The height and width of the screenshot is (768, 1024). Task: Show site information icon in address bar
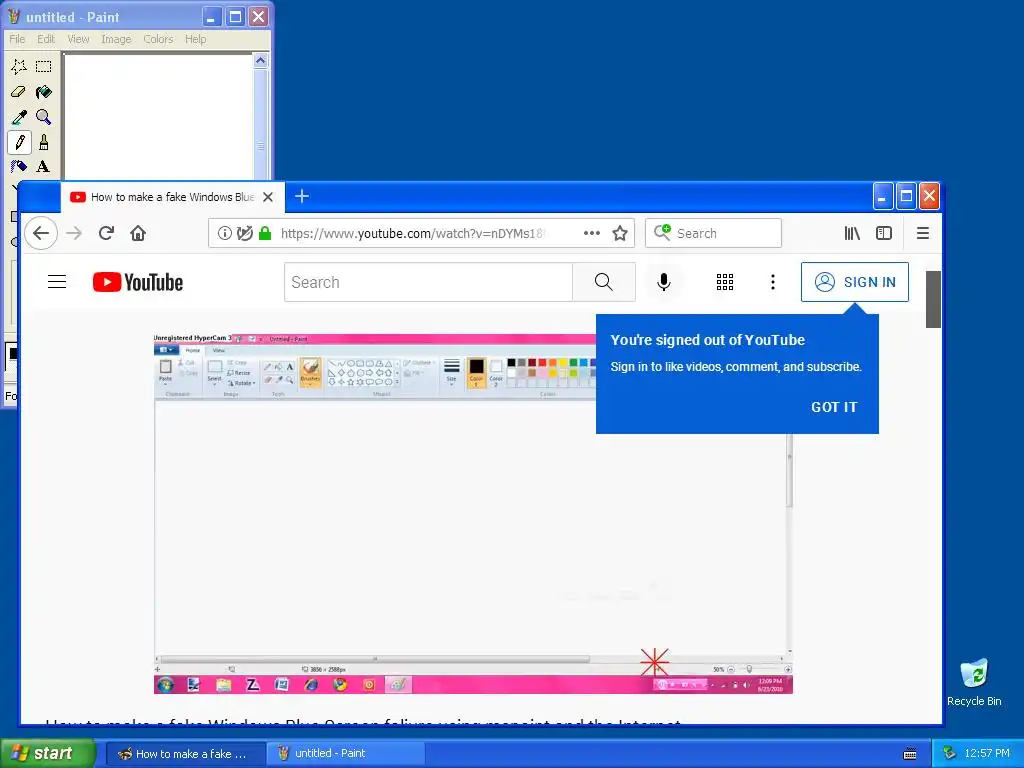click(x=225, y=233)
